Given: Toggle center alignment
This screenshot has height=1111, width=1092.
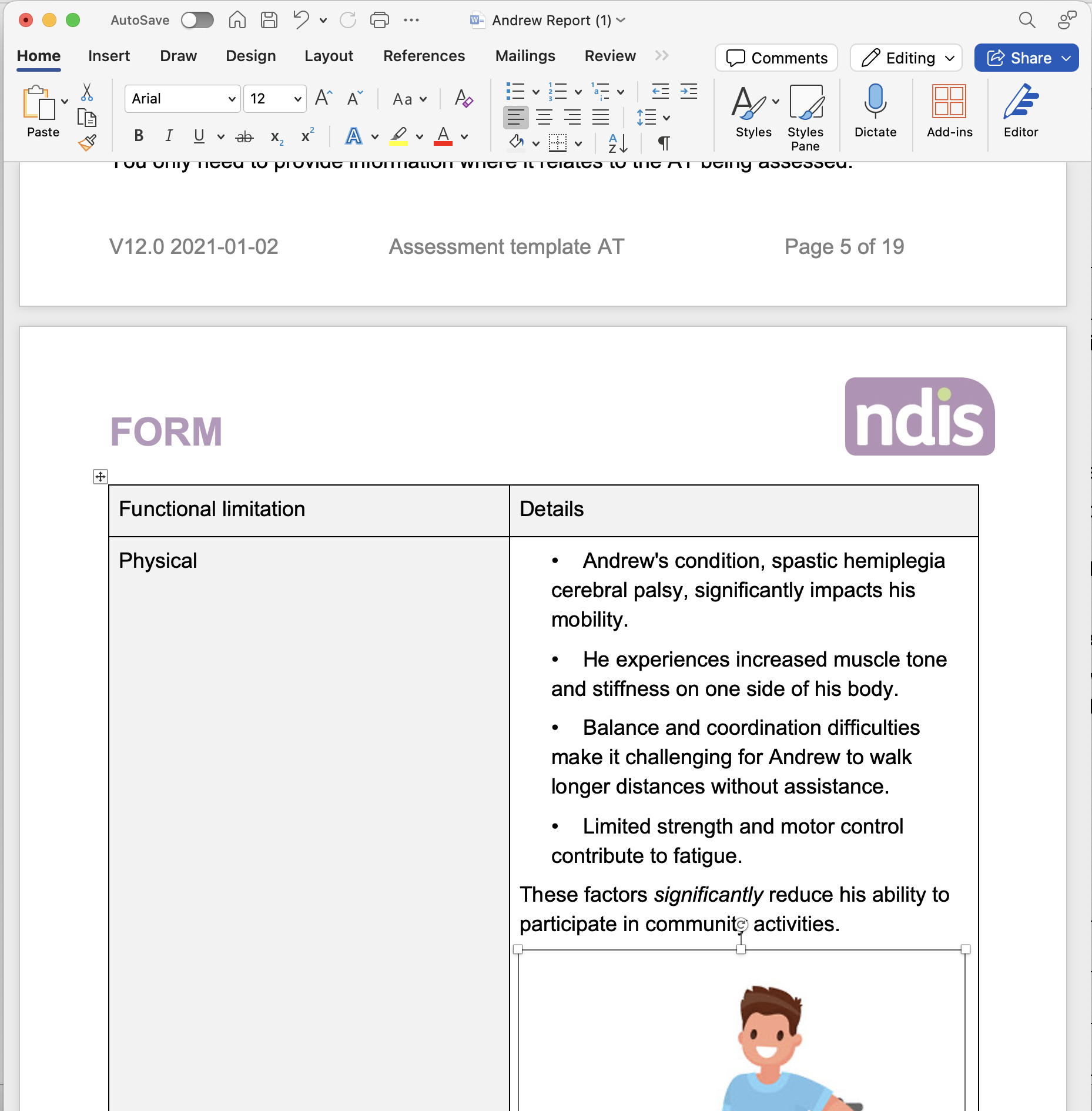Looking at the screenshot, I should pos(544,118).
